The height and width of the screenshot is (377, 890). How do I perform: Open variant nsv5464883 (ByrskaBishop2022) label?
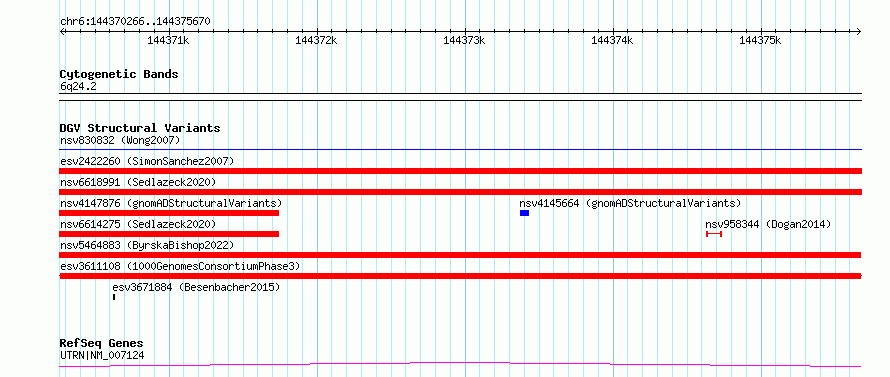click(147, 245)
